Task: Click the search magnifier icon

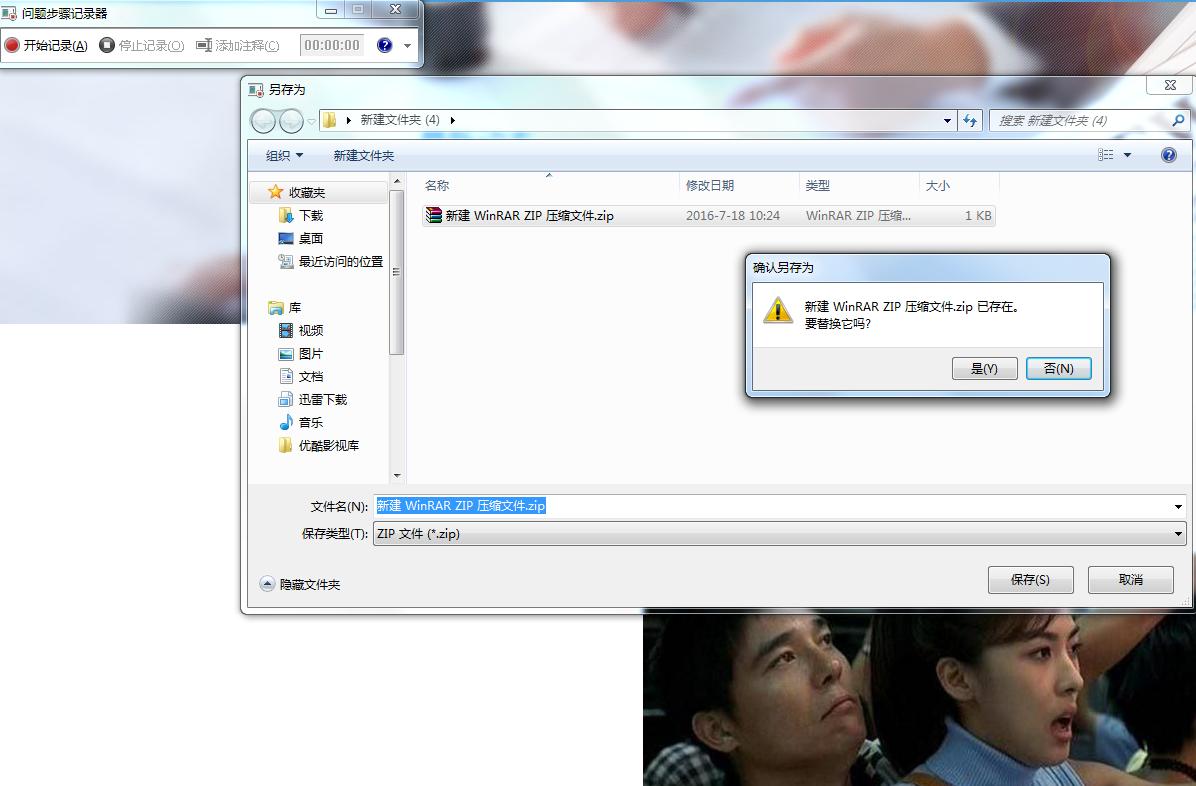Action: [x=1179, y=120]
